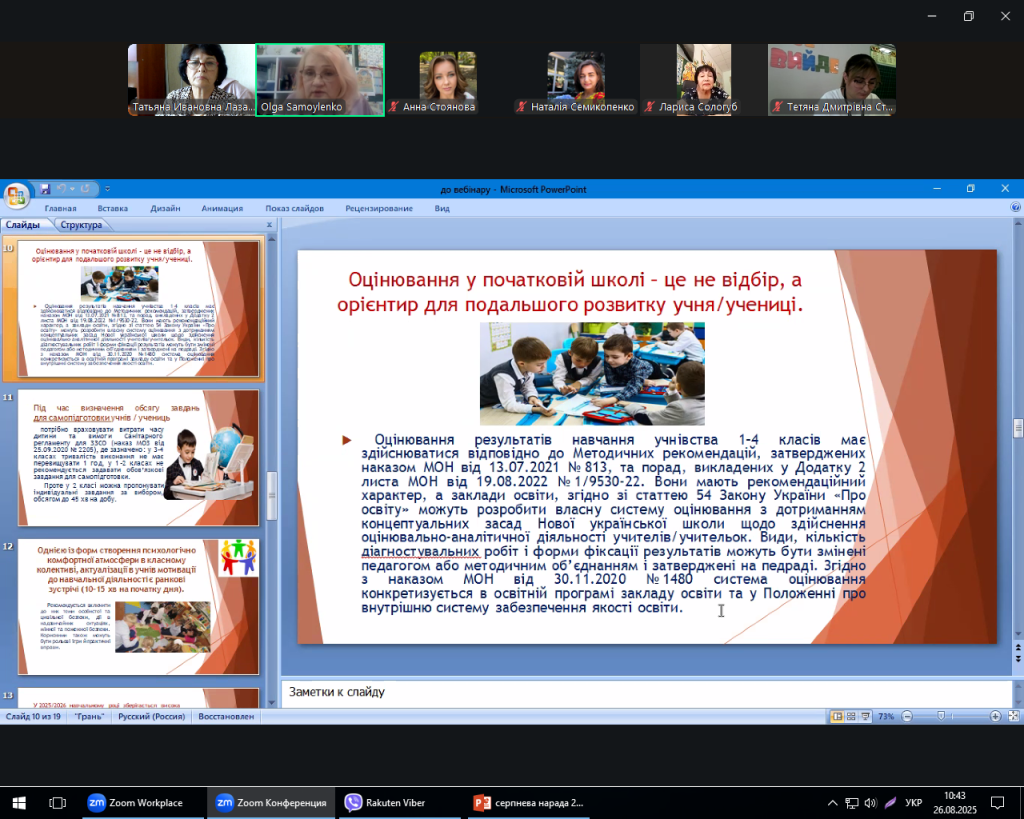Viewport: 1024px width, 819px height.
Task: Select Тетяна Дмитрівна video tile in Zoom
Action: tap(832, 80)
